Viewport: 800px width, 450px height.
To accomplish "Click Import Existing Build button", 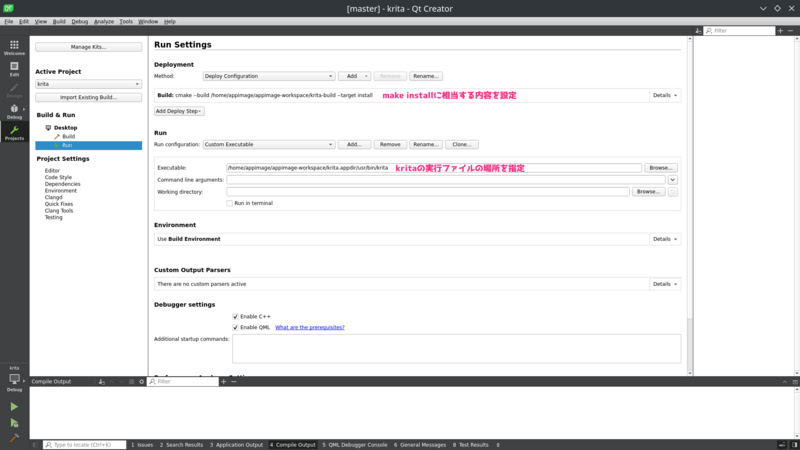I will 88,97.
